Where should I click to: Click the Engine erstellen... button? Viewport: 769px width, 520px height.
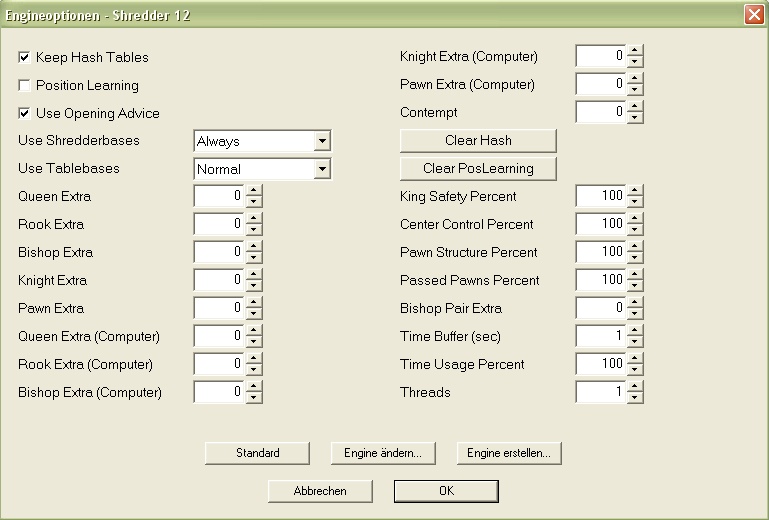509,453
